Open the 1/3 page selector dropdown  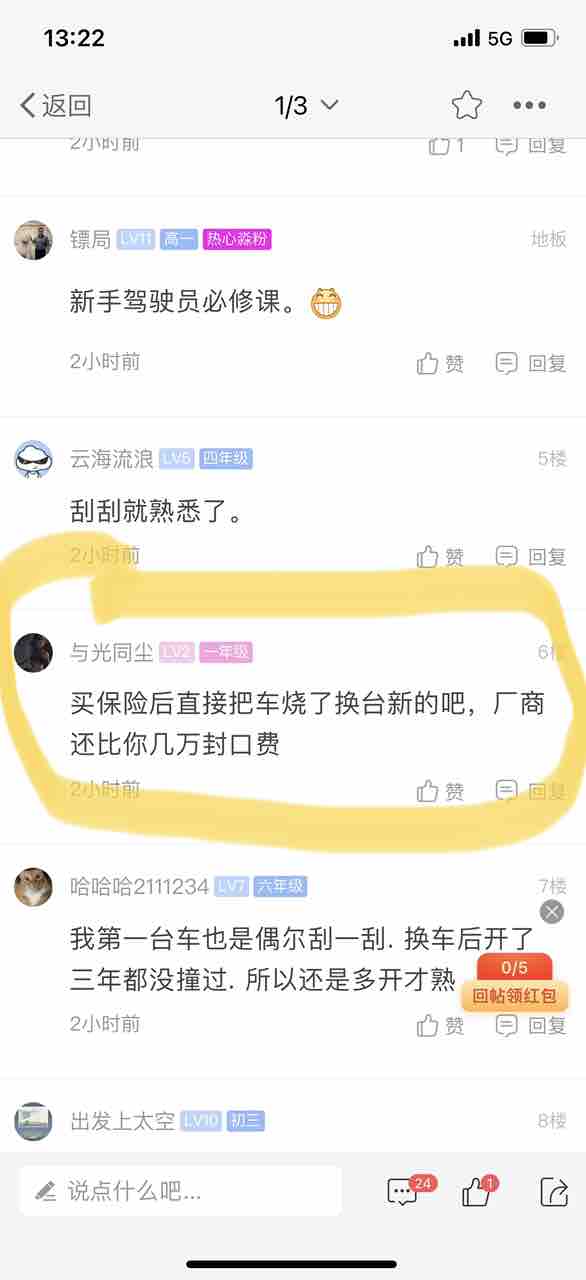click(x=307, y=105)
